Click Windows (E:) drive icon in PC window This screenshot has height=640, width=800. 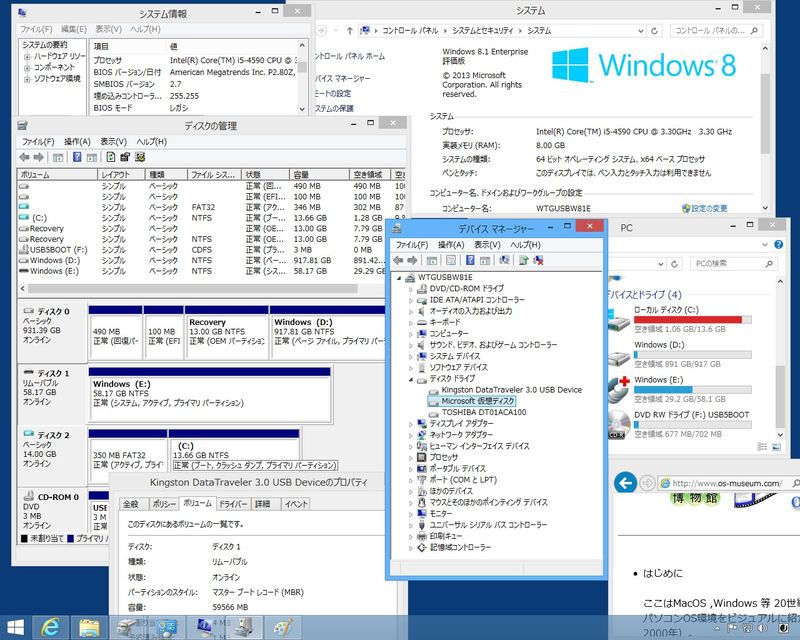coord(619,389)
